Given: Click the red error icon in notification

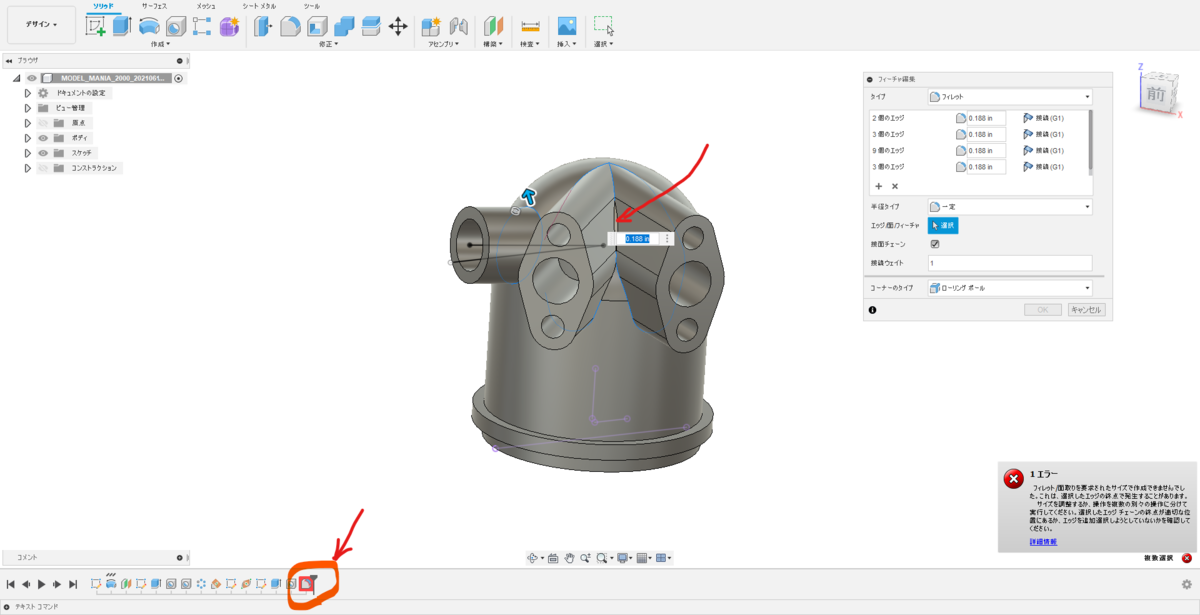Looking at the screenshot, I should [x=1013, y=479].
